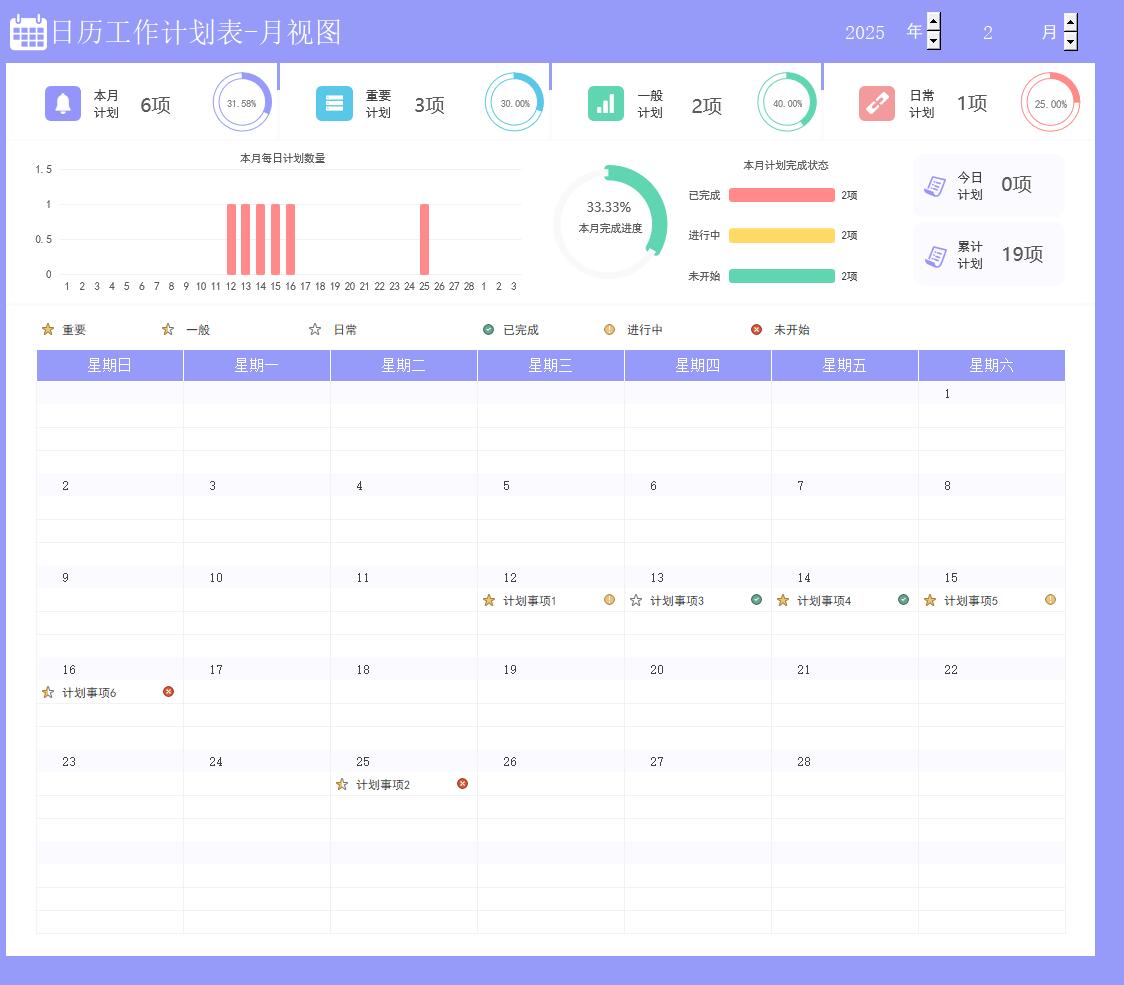1124x985 pixels.
Task: Click the cumulative plan notepad icon
Action: tap(935, 256)
